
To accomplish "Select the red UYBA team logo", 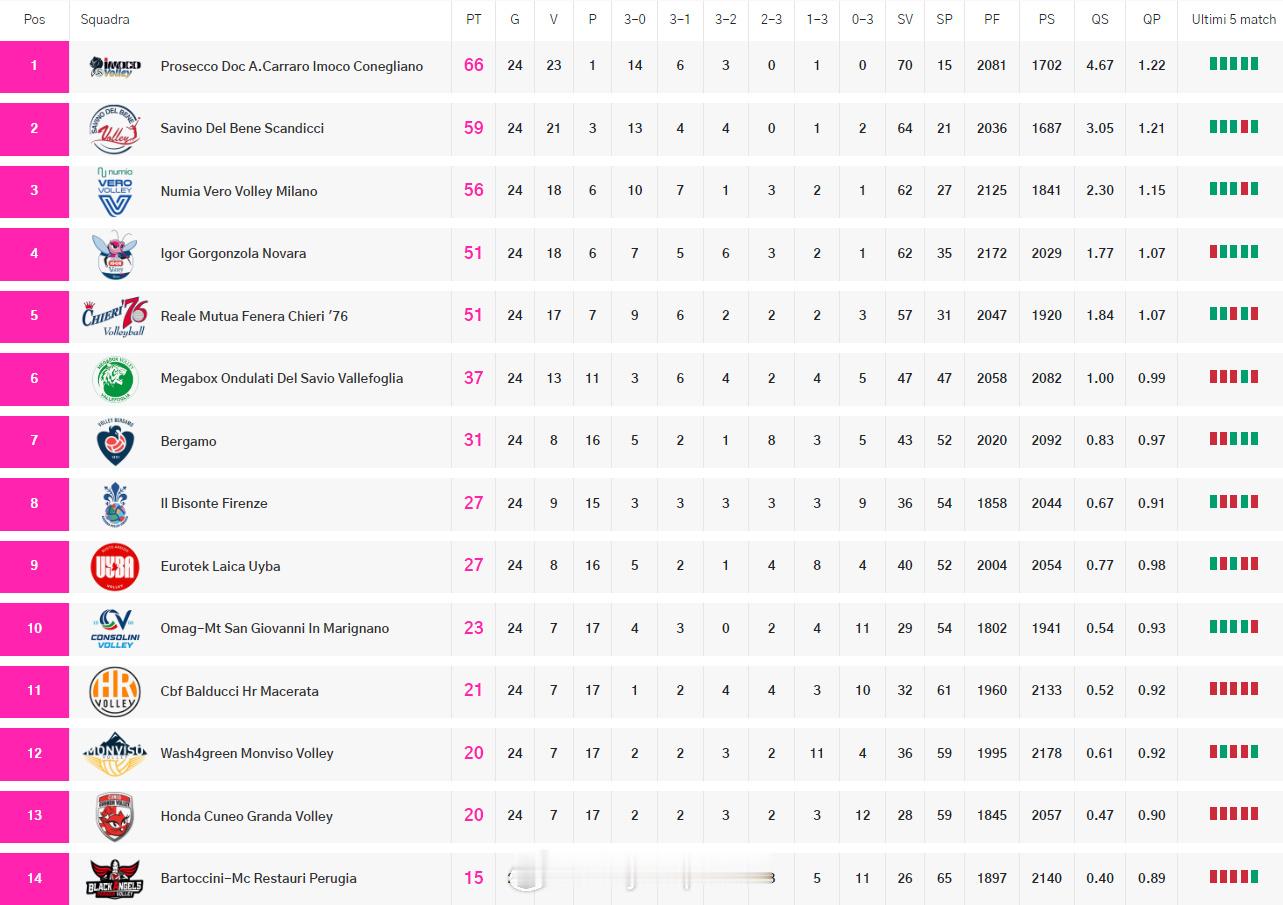I will coord(115,566).
